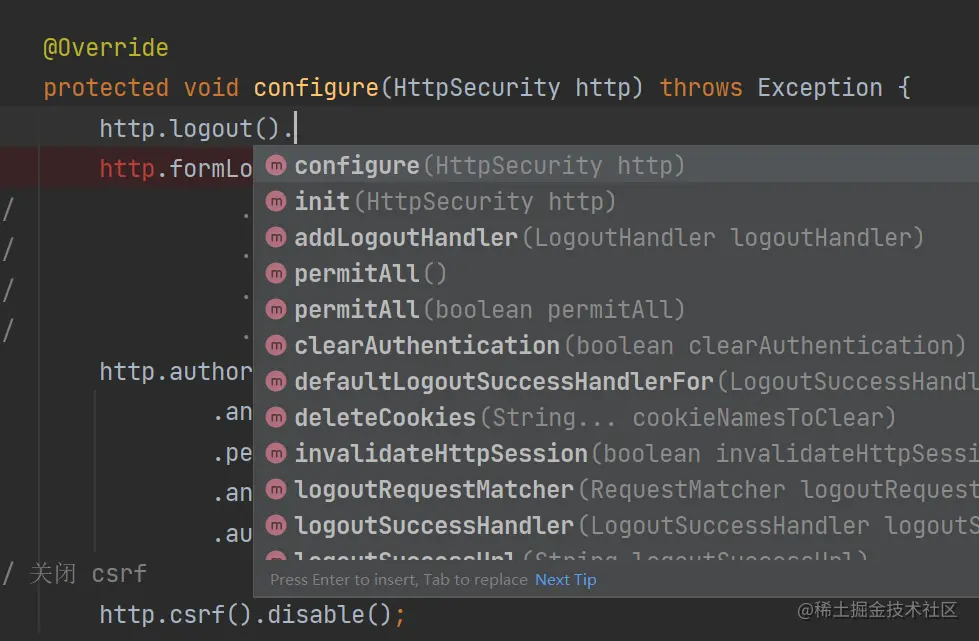This screenshot has width=979, height=641.
Task: Click the method icon beside configure suggestion
Action: point(275,165)
